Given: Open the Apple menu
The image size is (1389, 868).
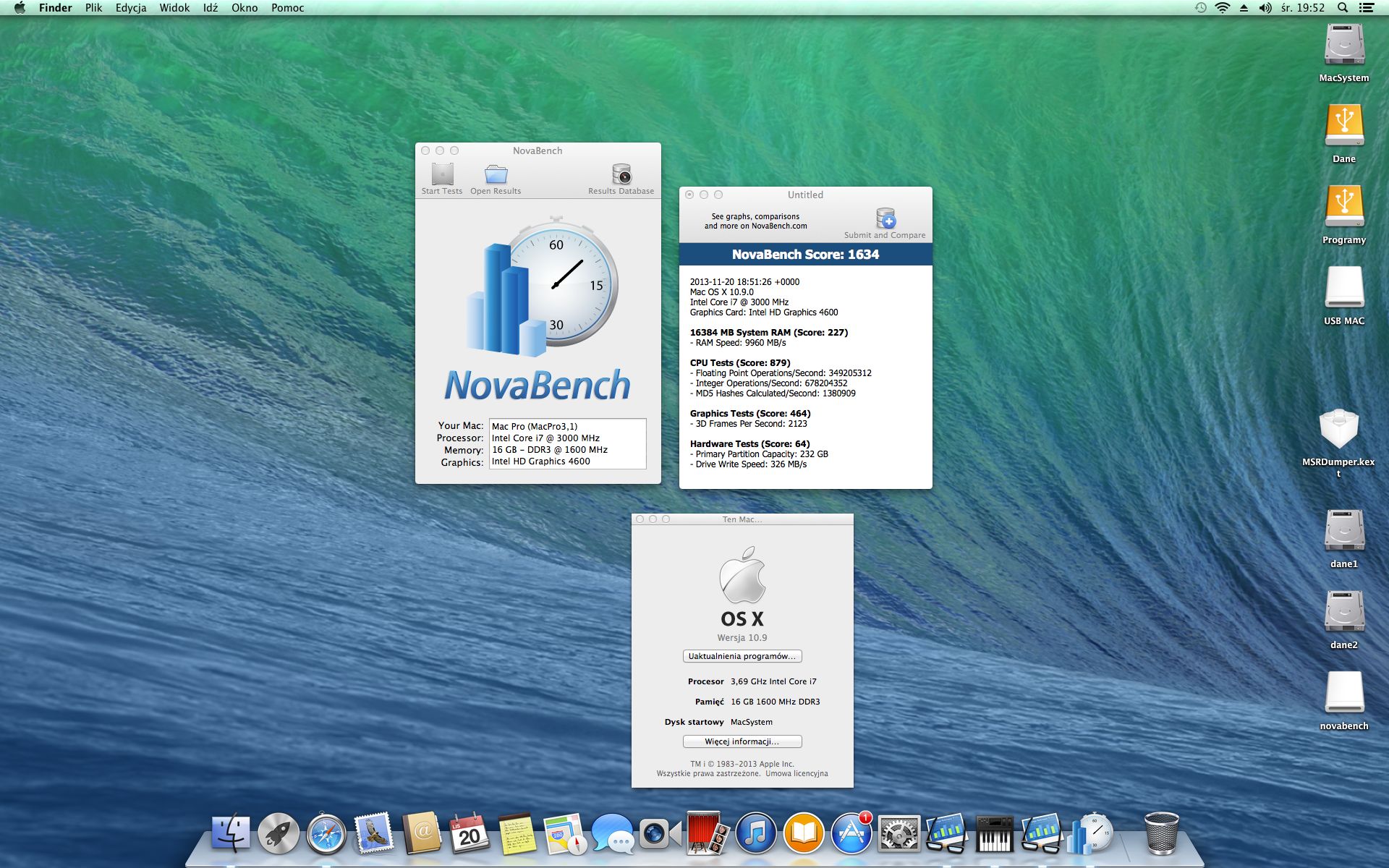Looking at the screenshot, I should click(20, 8).
